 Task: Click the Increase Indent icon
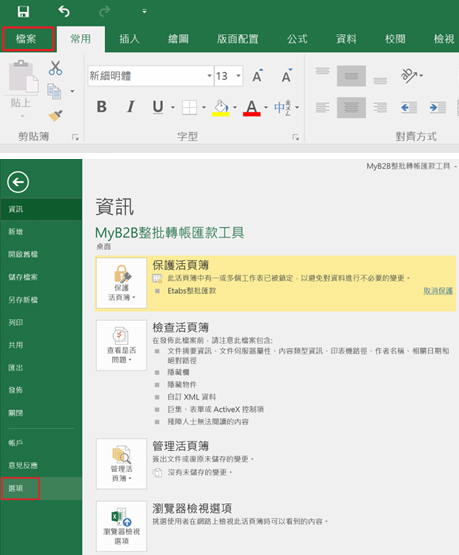tap(438, 107)
